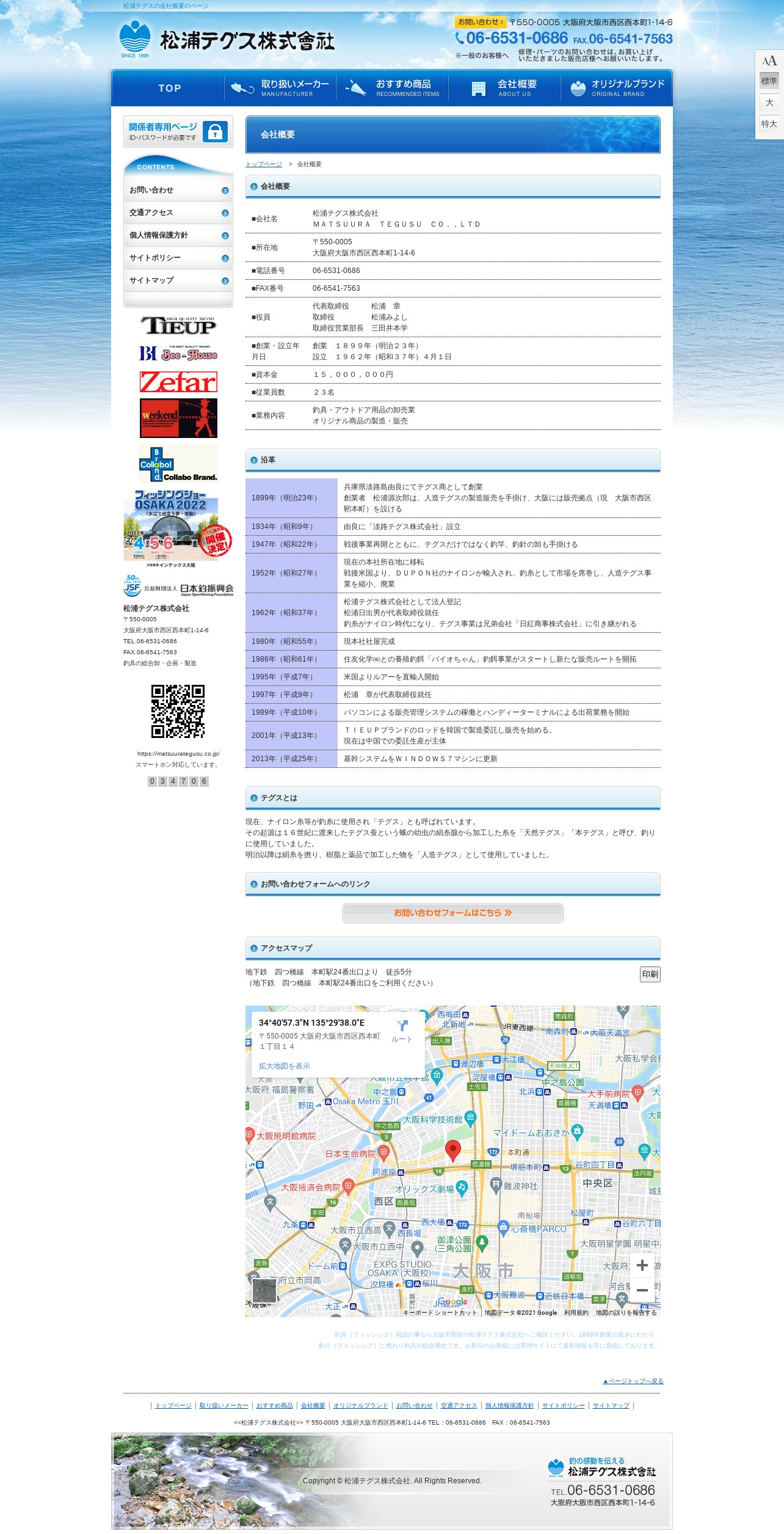Open サイトポリシー in sidebar contents
The height and width of the screenshot is (1534, 784).
click(x=178, y=258)
